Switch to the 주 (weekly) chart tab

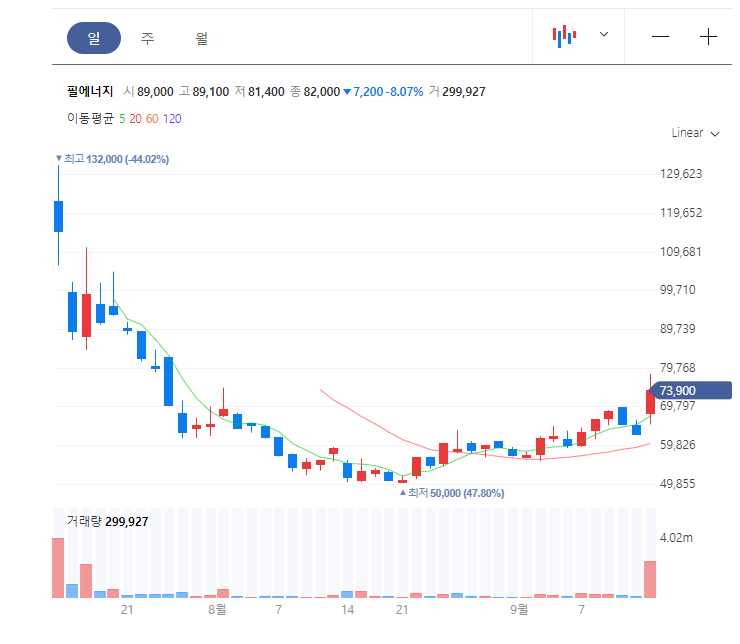147,38
